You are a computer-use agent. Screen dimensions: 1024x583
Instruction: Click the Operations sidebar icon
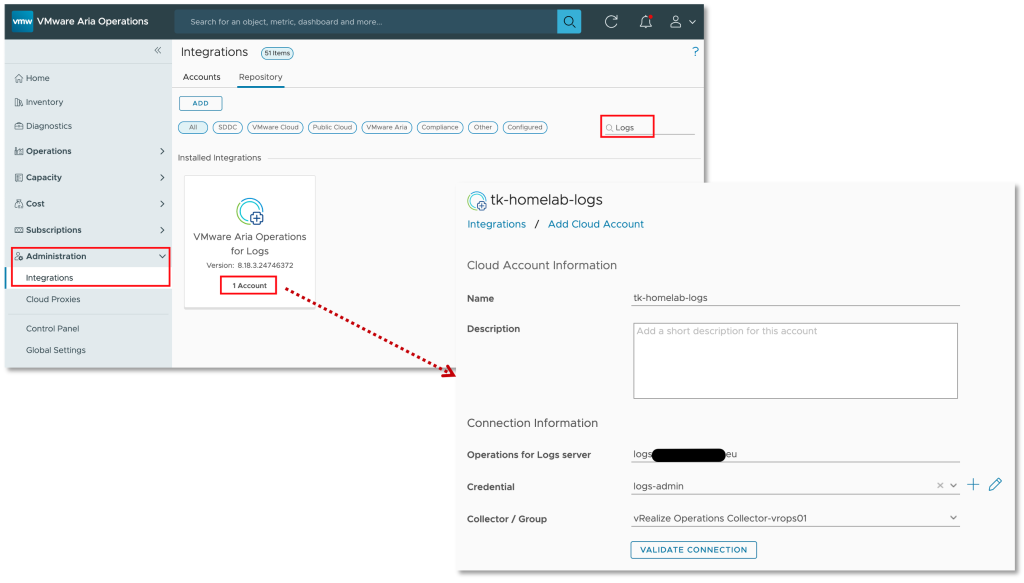coord(18,151)
